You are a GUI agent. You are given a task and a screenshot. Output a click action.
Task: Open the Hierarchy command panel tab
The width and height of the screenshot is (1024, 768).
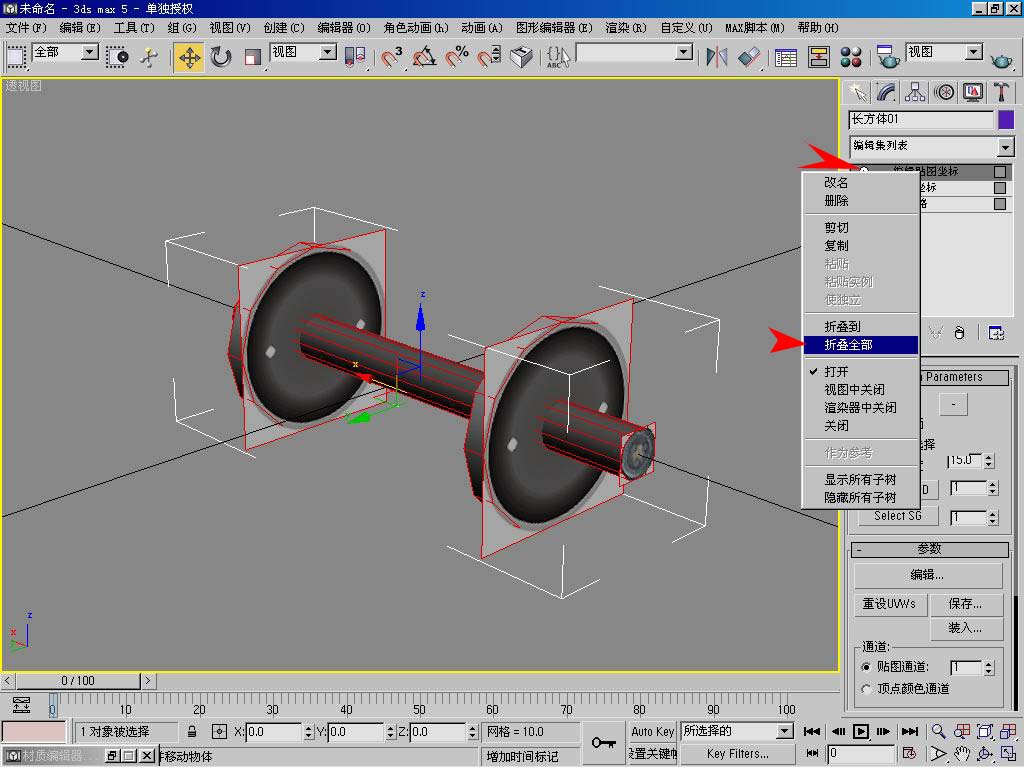pyautogui.click(x=915, y=92)
